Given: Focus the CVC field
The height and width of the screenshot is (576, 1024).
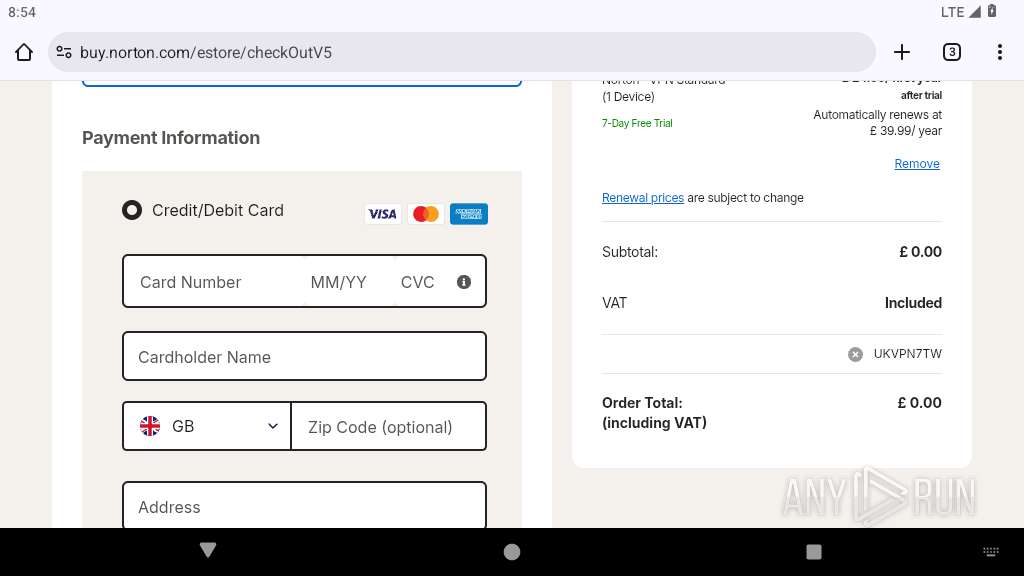Looking at the screenshot, I should pyautogui.click(x=417, y=282).
